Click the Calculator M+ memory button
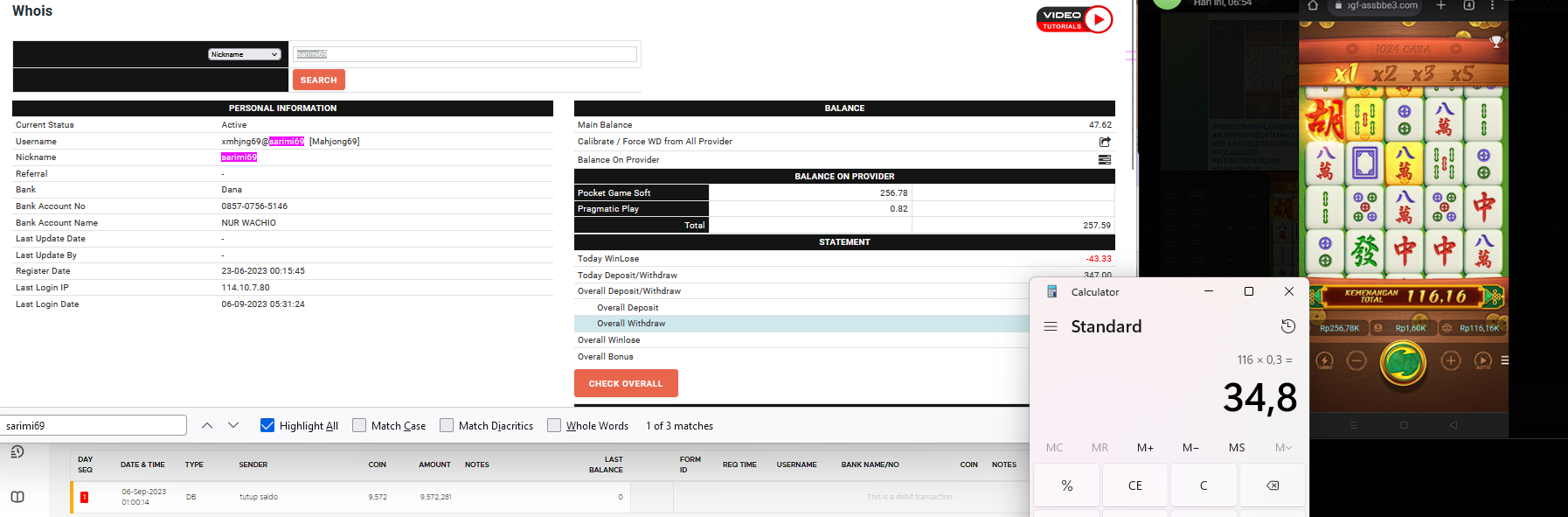 (x=1145, y=447)
